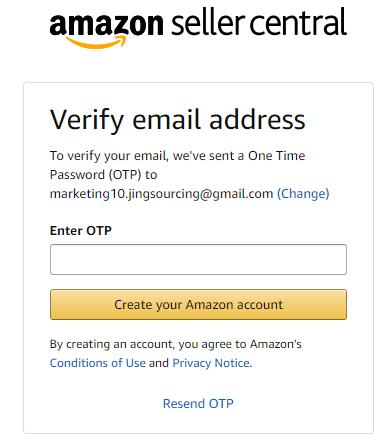Screen dimensions: 374x436
Task: Click the Amazon's word in agreement text
Action: (276, 344)
